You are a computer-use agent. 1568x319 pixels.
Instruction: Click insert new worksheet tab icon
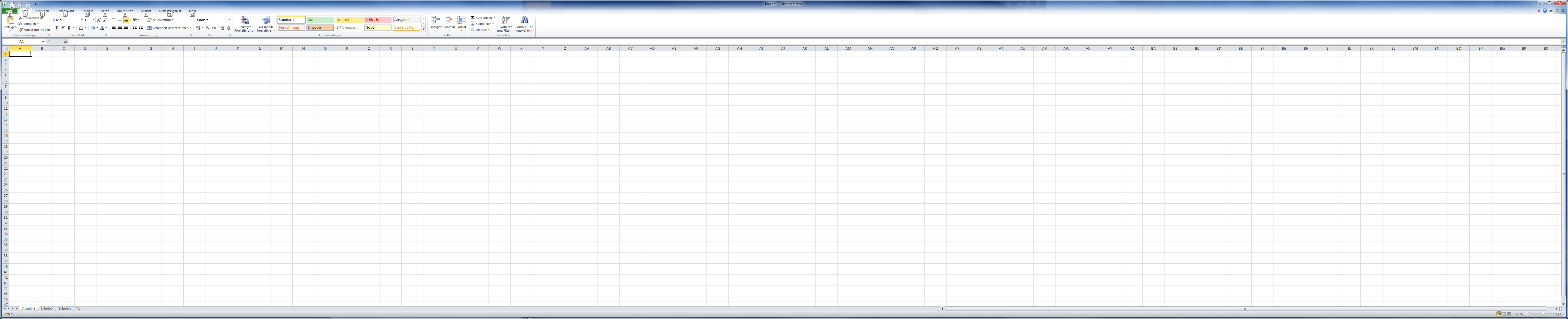pos(78,309)
